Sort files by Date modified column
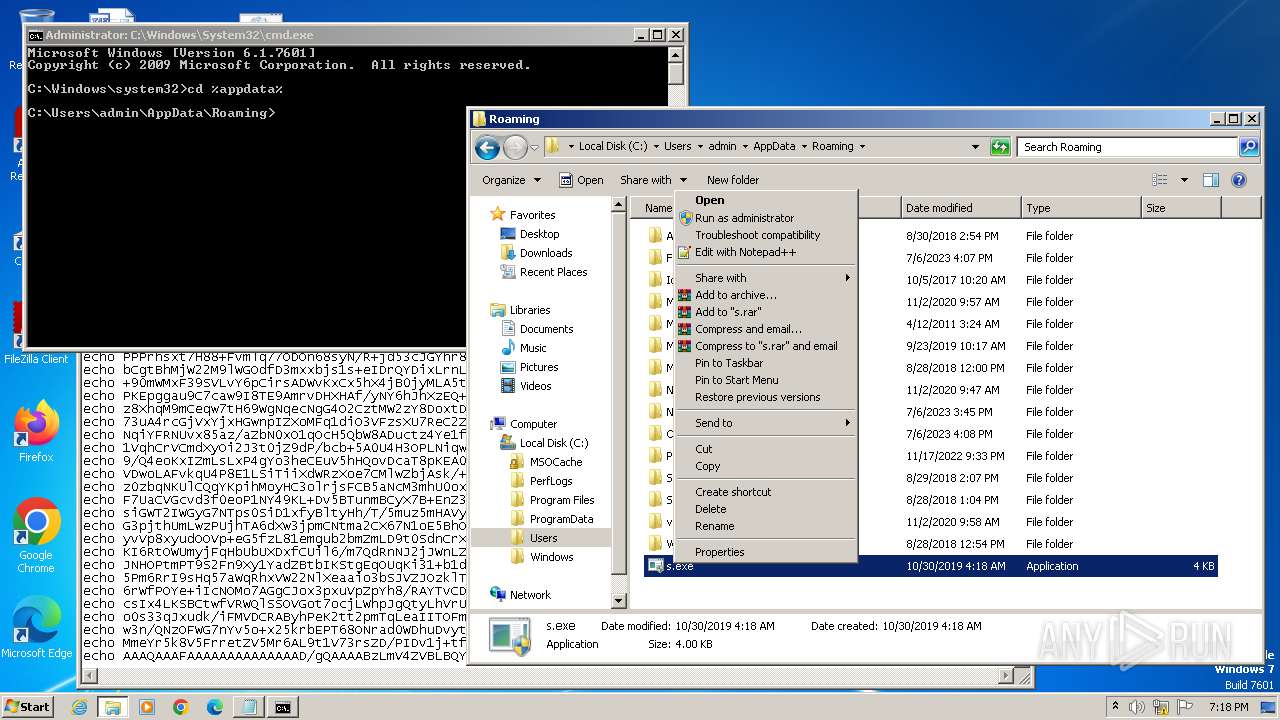 (961, 208)
